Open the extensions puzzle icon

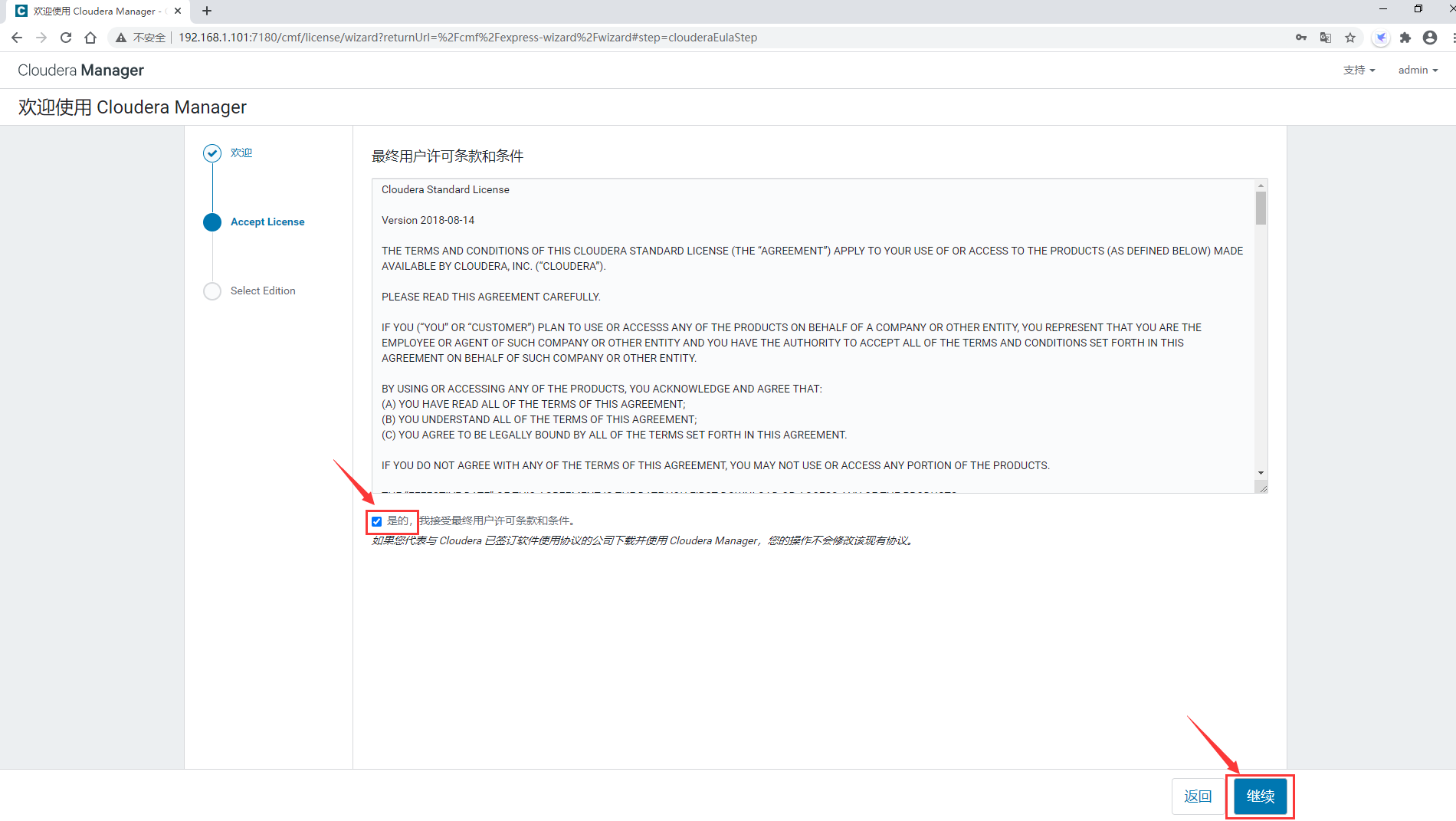[x=1405, y=38]
